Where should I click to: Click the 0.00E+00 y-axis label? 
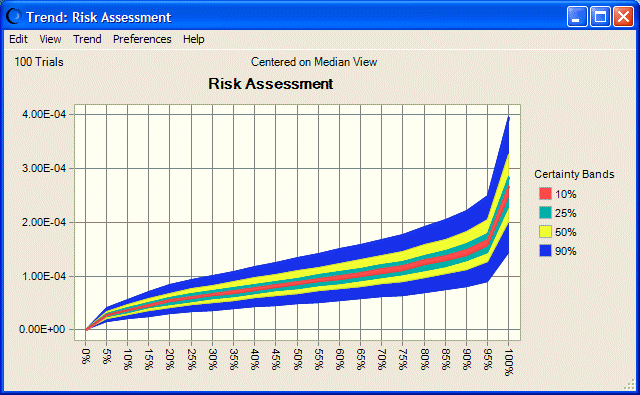pos(42,329)
